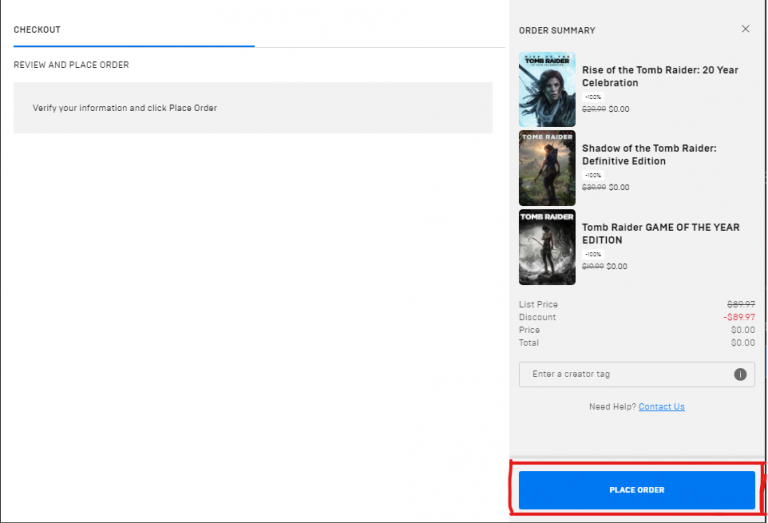Screen dimensions: 768x523
Task: Click the Tomb Raider GAME OF THE YEAR EDITION title
Action: (661, 234)
